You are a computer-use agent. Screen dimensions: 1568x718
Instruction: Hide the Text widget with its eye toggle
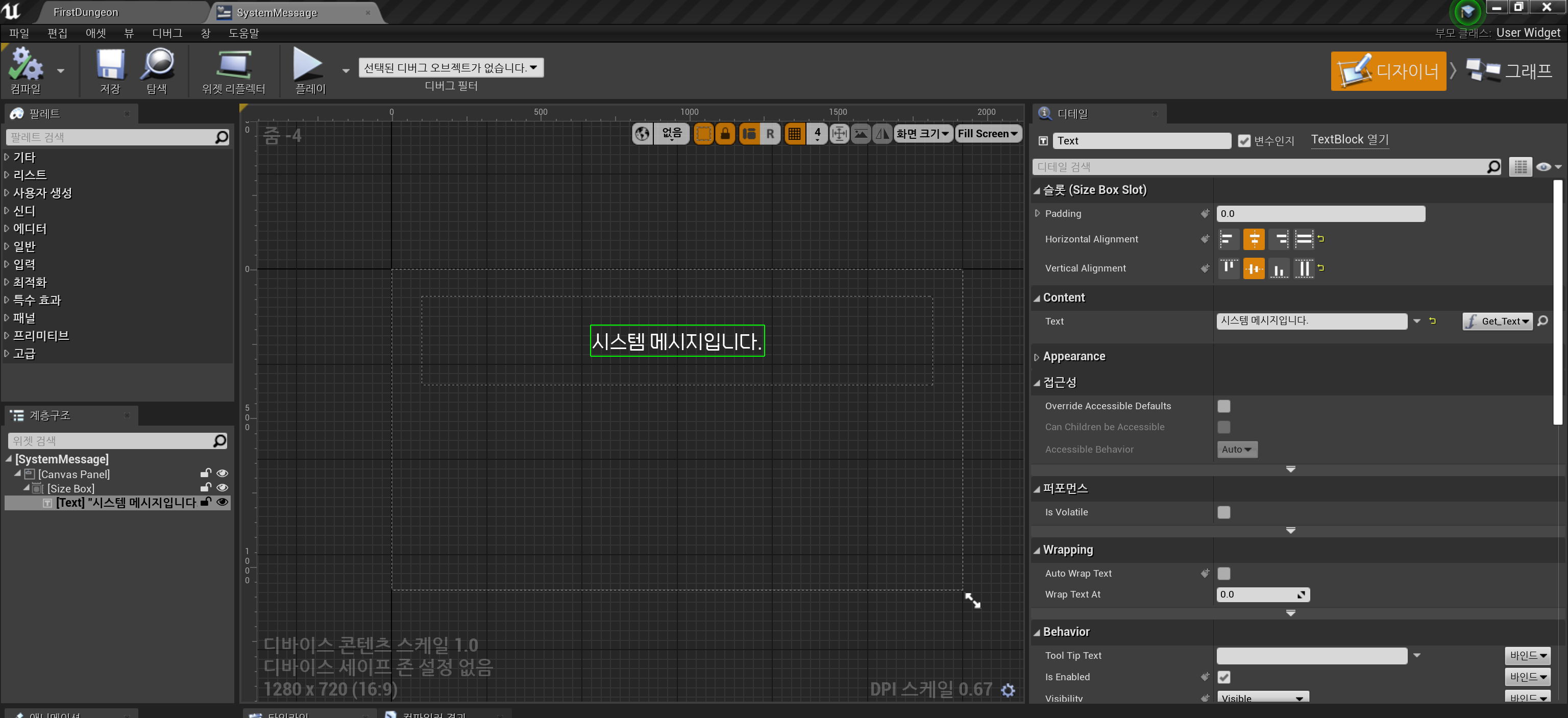222,502
